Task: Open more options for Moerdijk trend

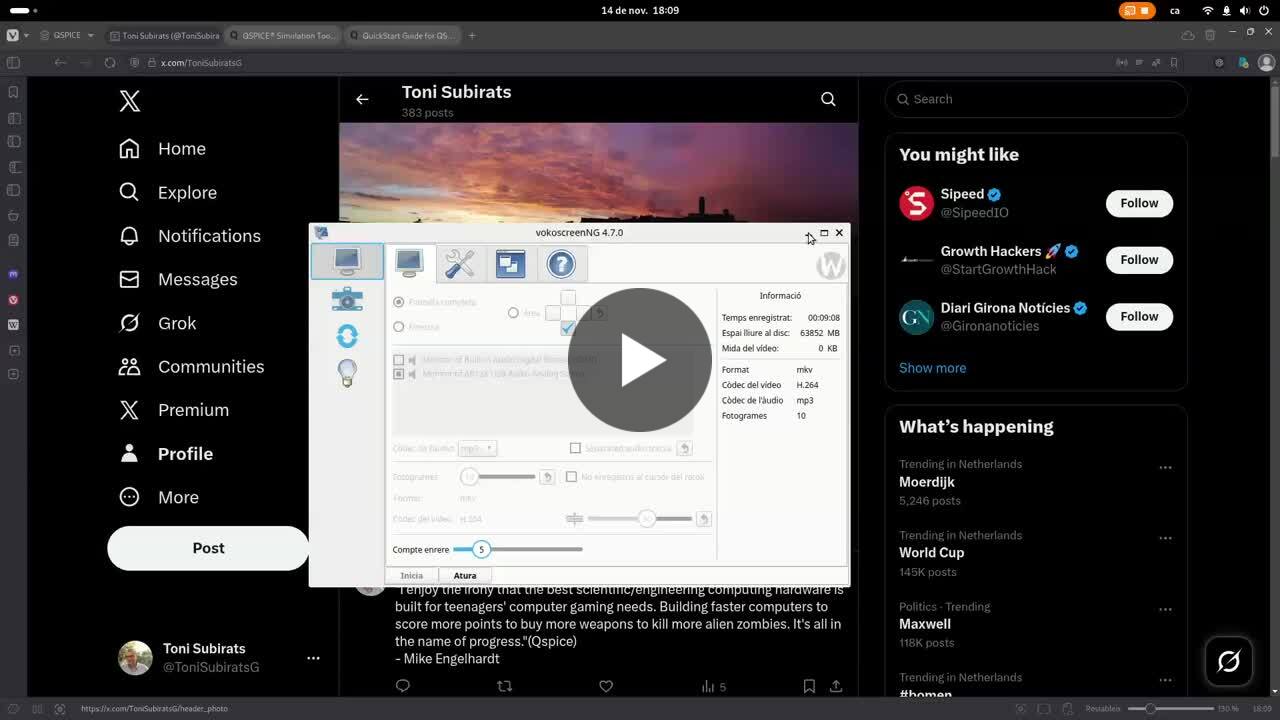Action: 1165,468
